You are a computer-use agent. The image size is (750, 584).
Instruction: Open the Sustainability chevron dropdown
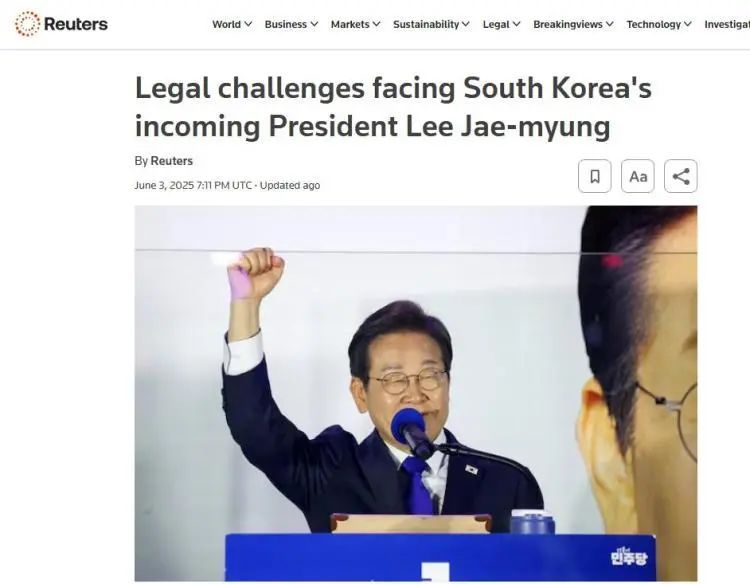[466, 24]
